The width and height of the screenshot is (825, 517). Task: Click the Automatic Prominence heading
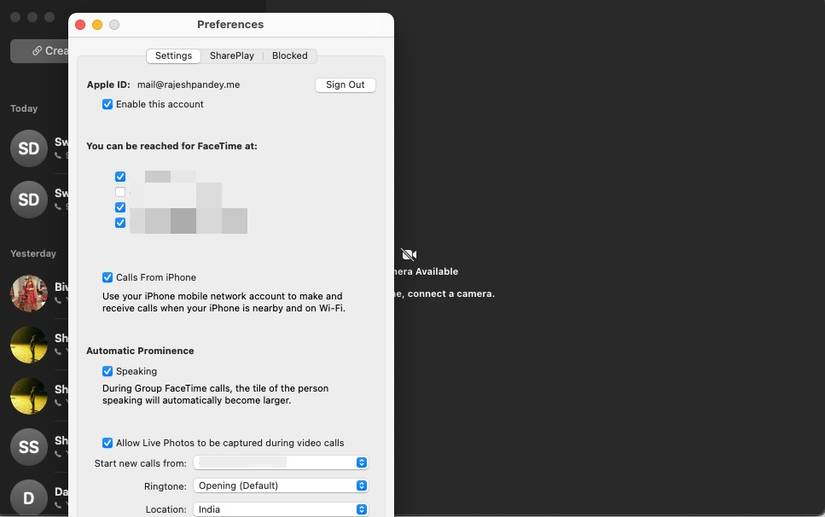click(x=140, y=351)
